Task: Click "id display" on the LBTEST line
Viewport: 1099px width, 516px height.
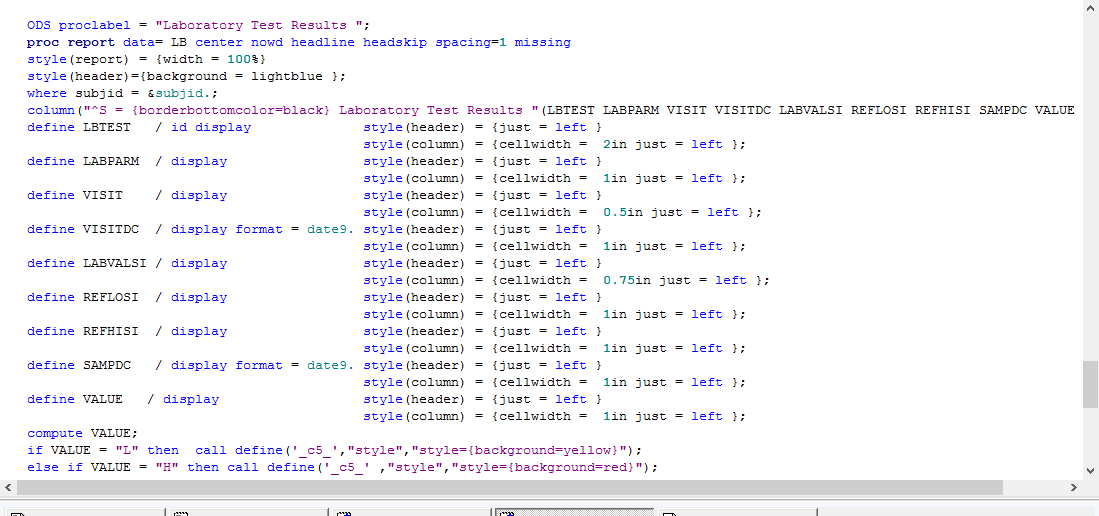Action: point(210,127)
